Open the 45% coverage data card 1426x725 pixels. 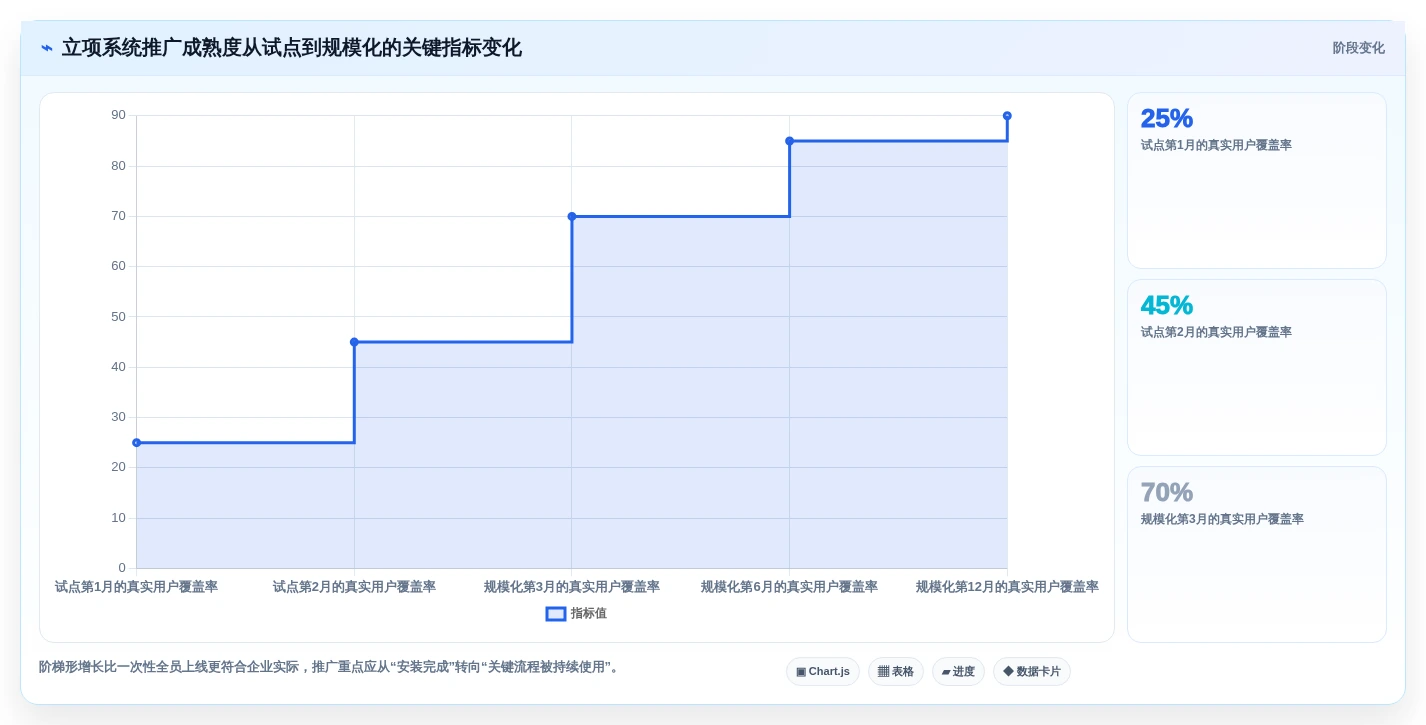pyautogui.click(x=1257, y=368)
